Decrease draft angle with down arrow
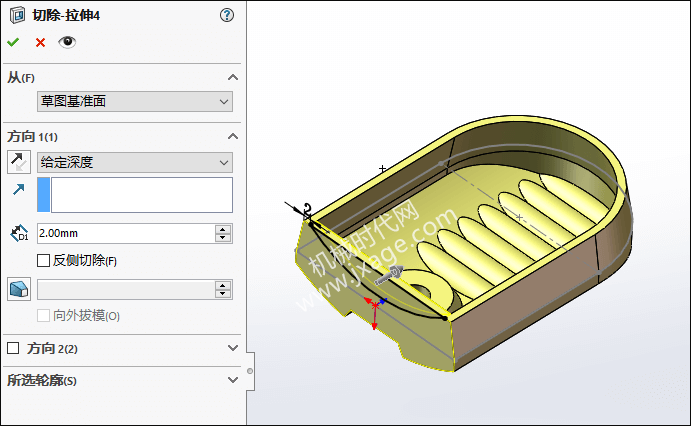Image resolution: width=691 pixels, height=426 pixels. (223, 294)
